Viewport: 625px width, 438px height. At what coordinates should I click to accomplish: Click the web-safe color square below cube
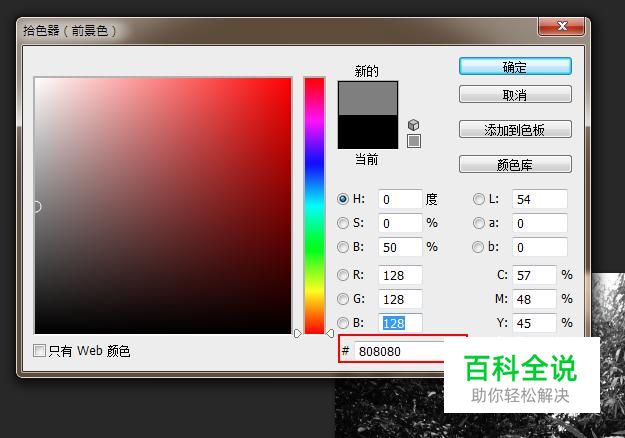coord(414,141)
